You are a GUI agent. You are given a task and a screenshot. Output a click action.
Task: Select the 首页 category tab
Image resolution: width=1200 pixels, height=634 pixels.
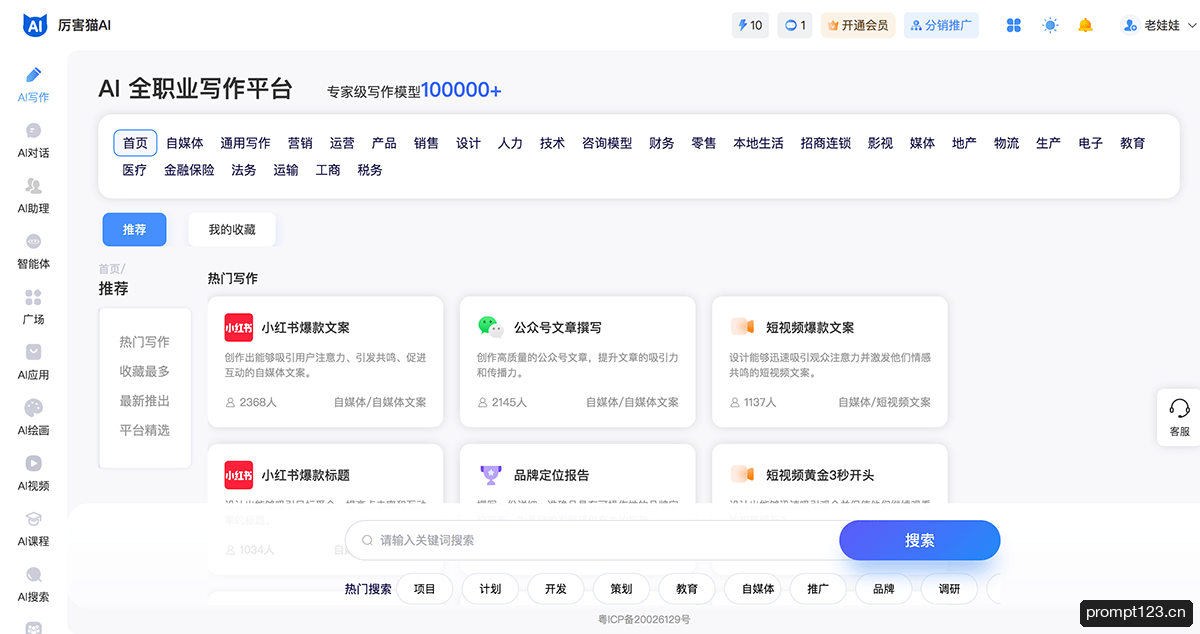point(135,143)
